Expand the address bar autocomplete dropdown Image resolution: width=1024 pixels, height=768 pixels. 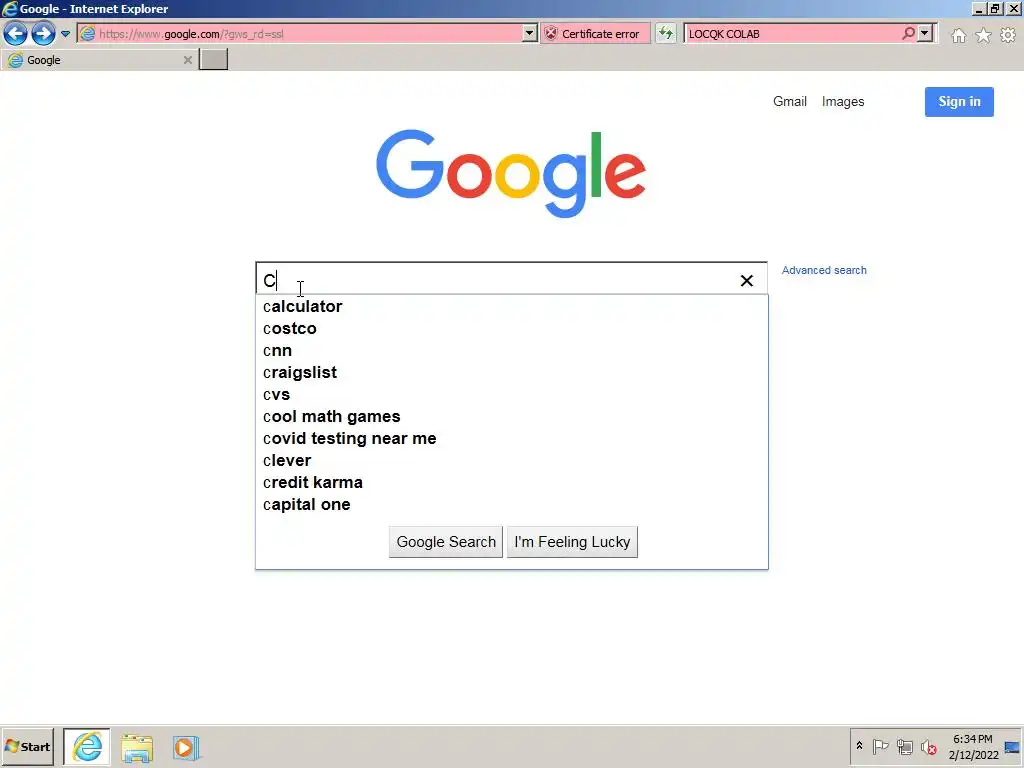tap(530, 33)
